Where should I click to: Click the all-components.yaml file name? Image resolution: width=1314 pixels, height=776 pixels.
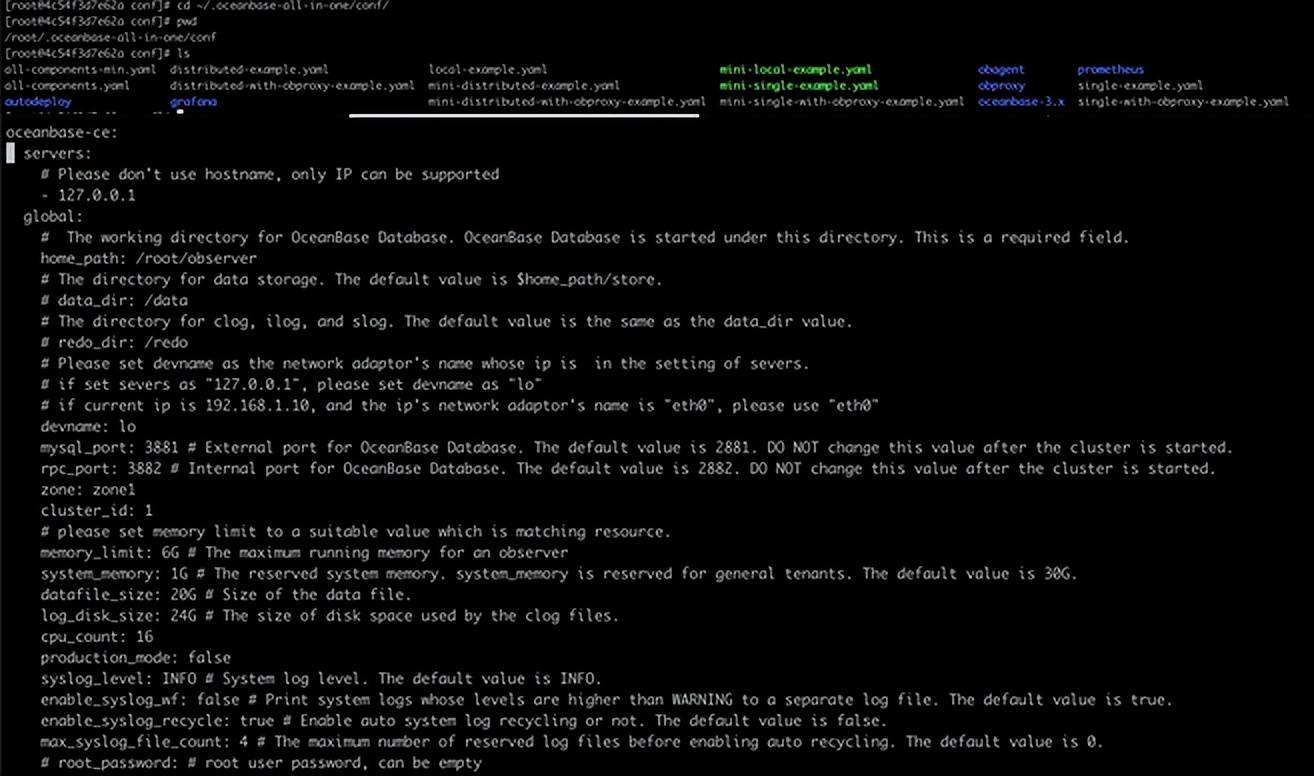pyautogui.click(x=67, y=86)
